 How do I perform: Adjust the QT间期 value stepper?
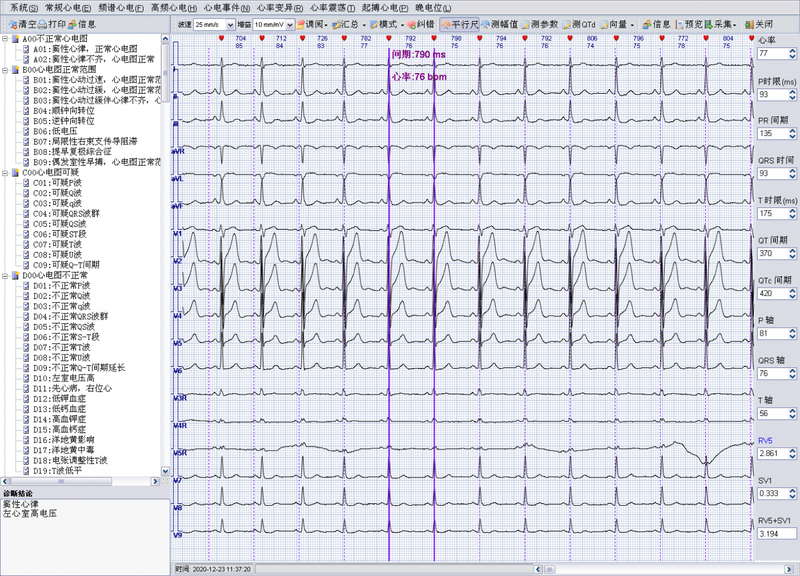coord(792,254)
